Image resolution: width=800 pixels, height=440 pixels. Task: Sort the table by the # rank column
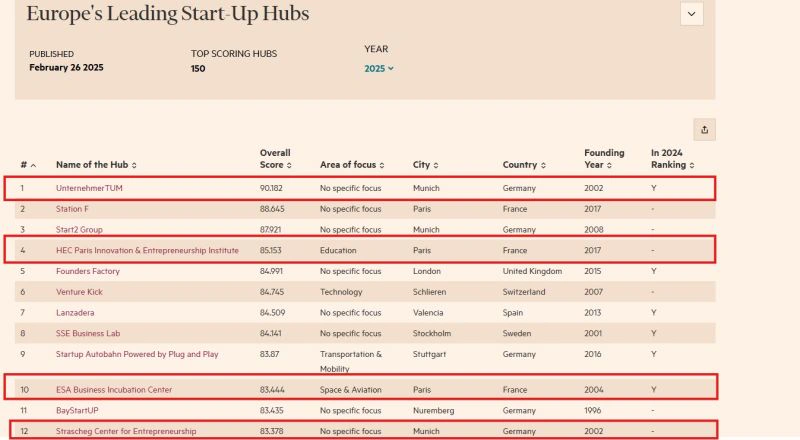click(x=27, y=165)
